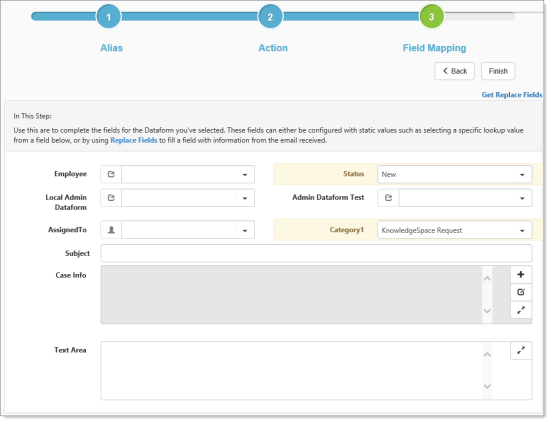The width and height of the screenshot is (550, 422).
Task: Open the Get Replace Fields link
Action: pyautogui.click(x=512, y=95)
